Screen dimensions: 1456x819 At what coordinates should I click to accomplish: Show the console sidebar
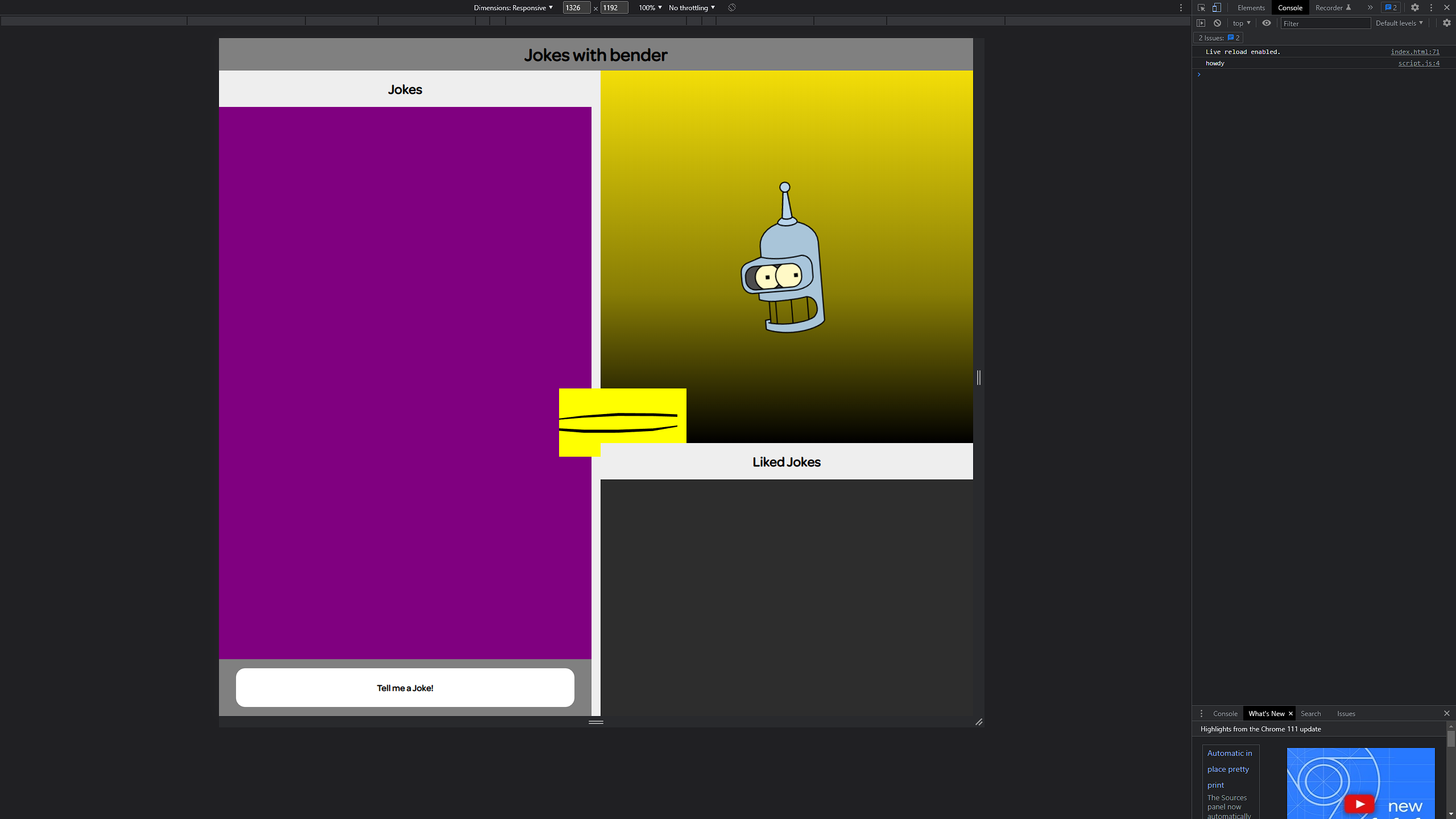[1201, 23]
